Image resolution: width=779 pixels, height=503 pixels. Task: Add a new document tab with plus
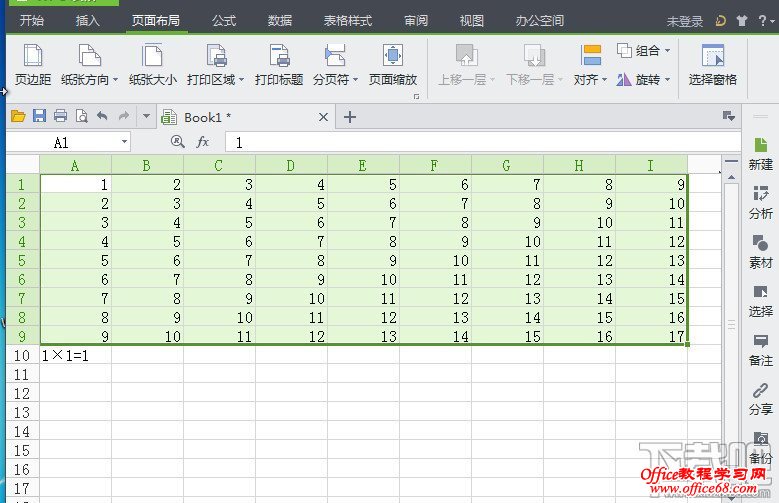350,117
